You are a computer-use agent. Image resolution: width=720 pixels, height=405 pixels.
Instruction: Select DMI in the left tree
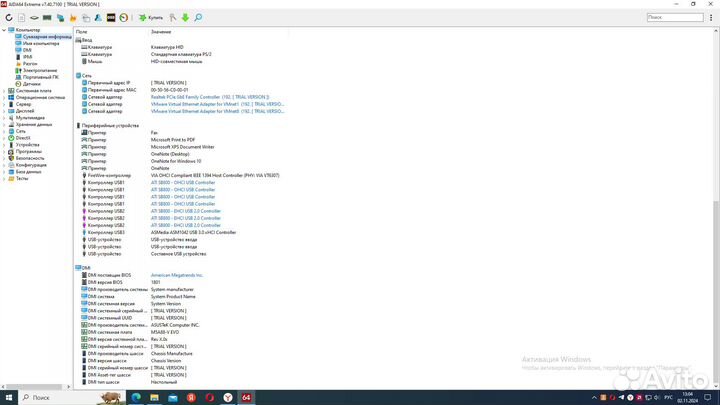(x=27, y=49)
